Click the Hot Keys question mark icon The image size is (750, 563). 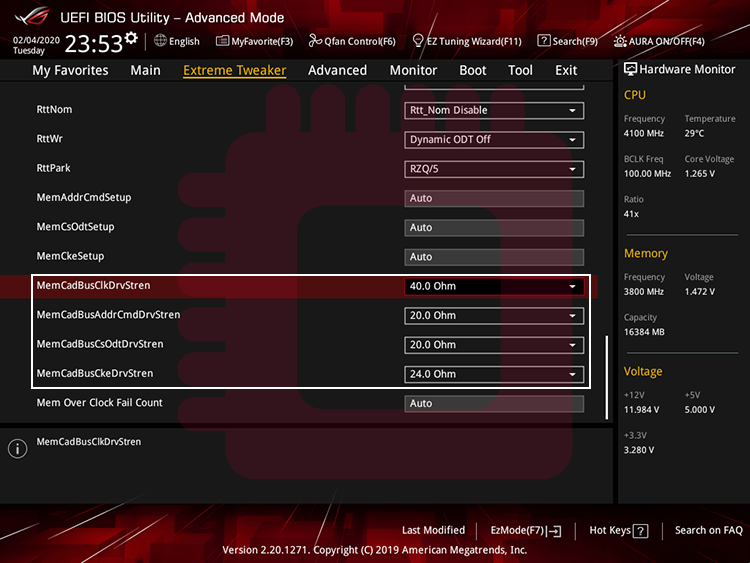tap(641, 531)
